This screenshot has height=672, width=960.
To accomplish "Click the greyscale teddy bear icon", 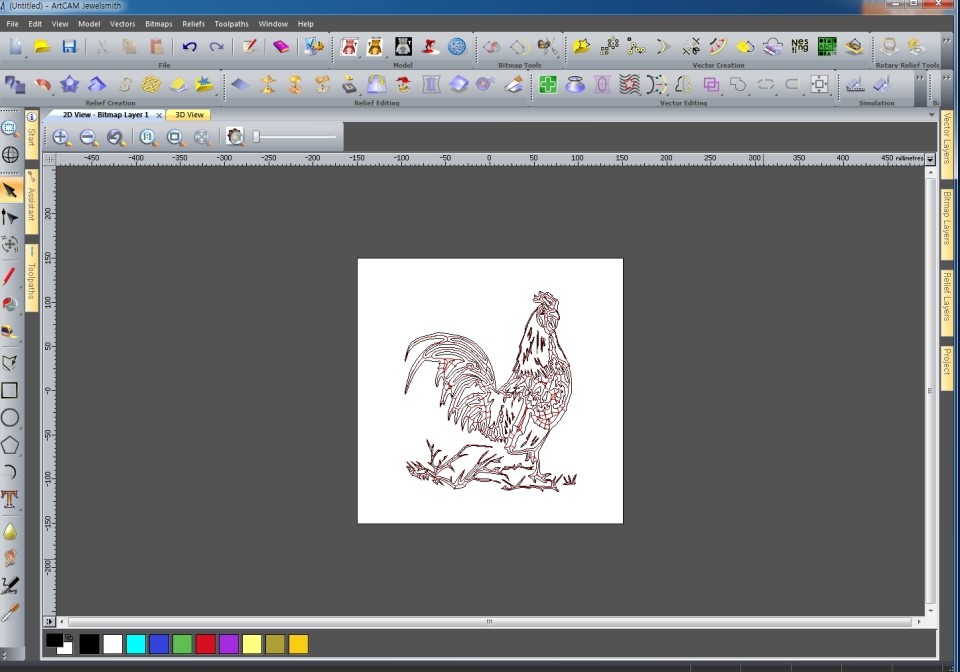I will pyautogui.click(x=403, y=47).
